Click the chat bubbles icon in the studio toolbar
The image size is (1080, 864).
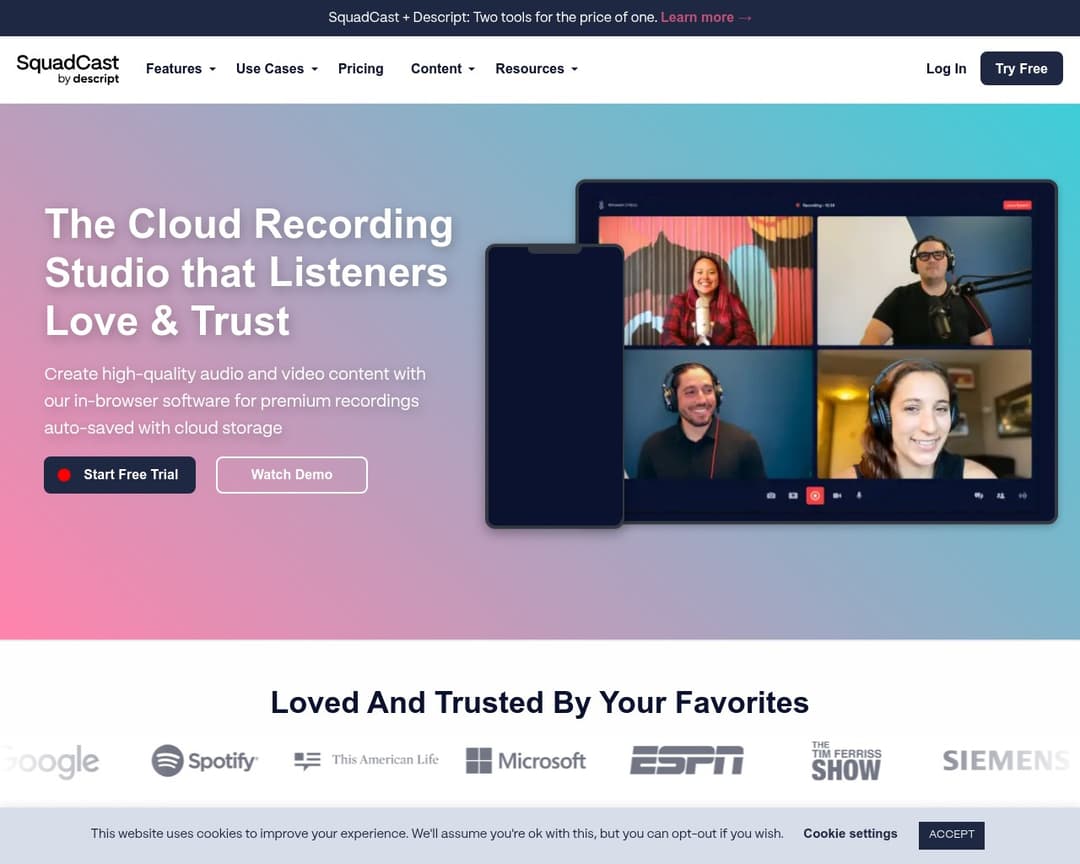point(978,495)
